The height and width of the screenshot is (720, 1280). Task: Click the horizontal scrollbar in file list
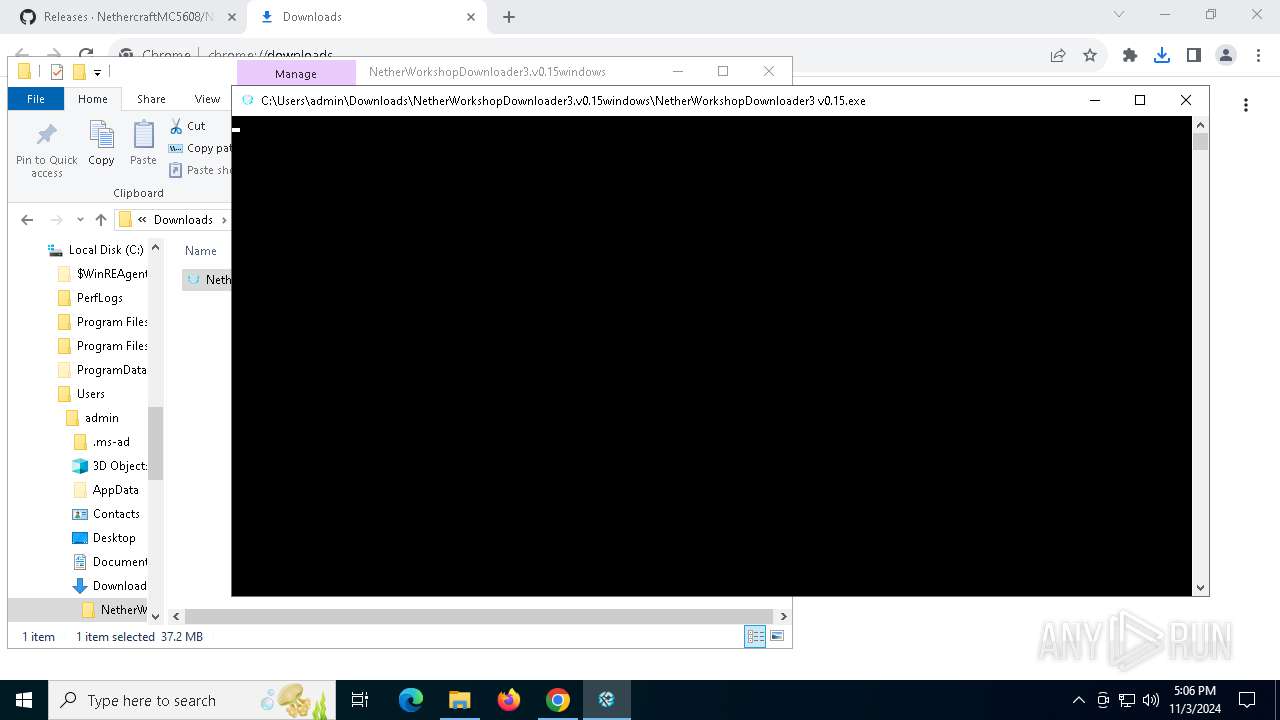(x=479, y=616)
